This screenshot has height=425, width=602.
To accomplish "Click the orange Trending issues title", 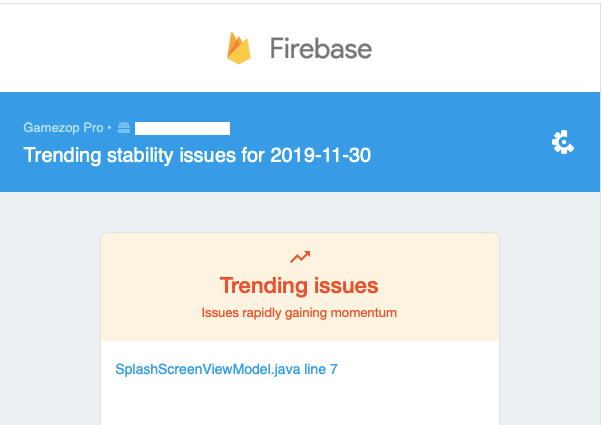I will [299, 286].
